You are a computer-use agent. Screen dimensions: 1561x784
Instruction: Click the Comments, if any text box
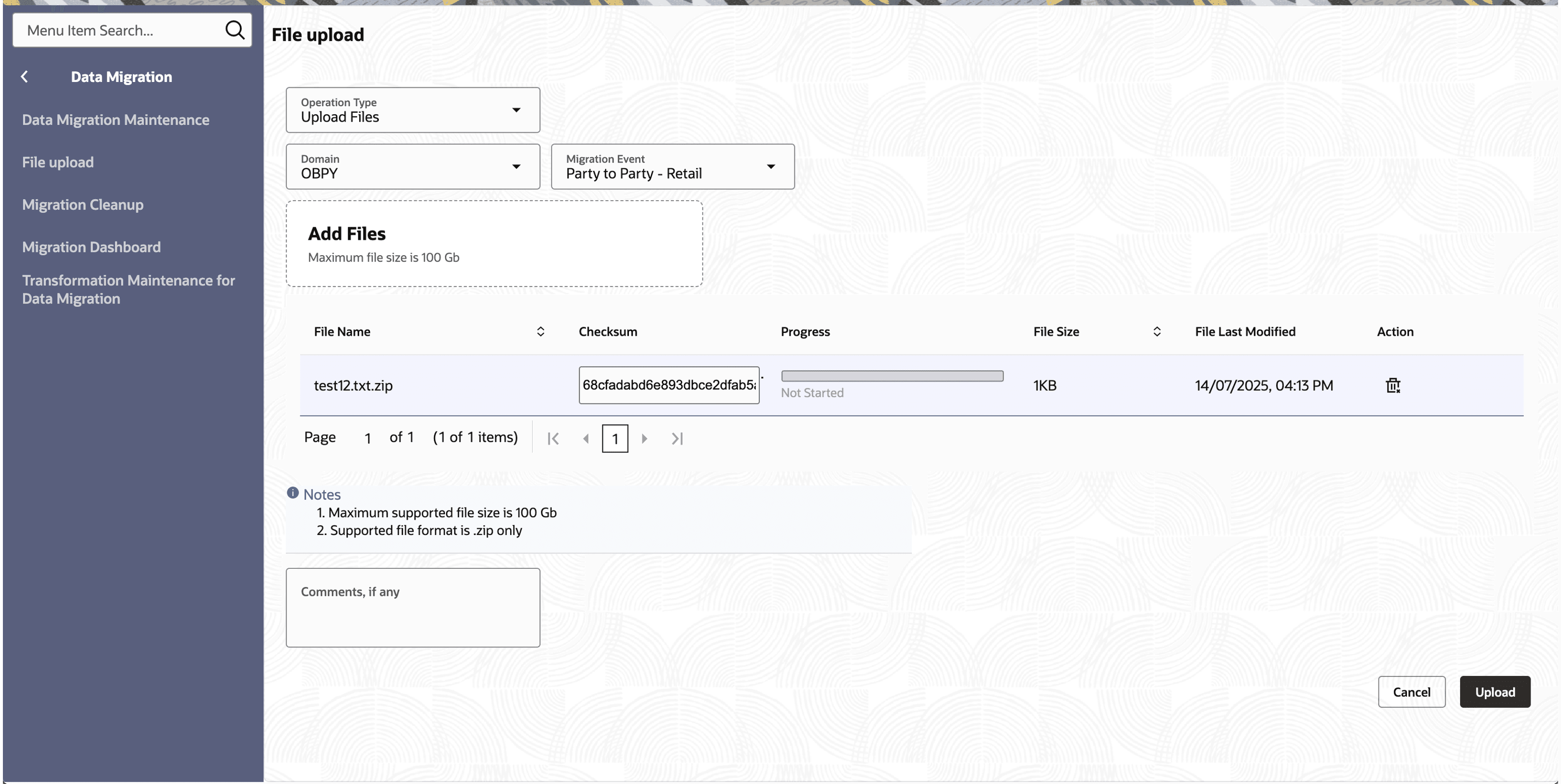(413, 608)
